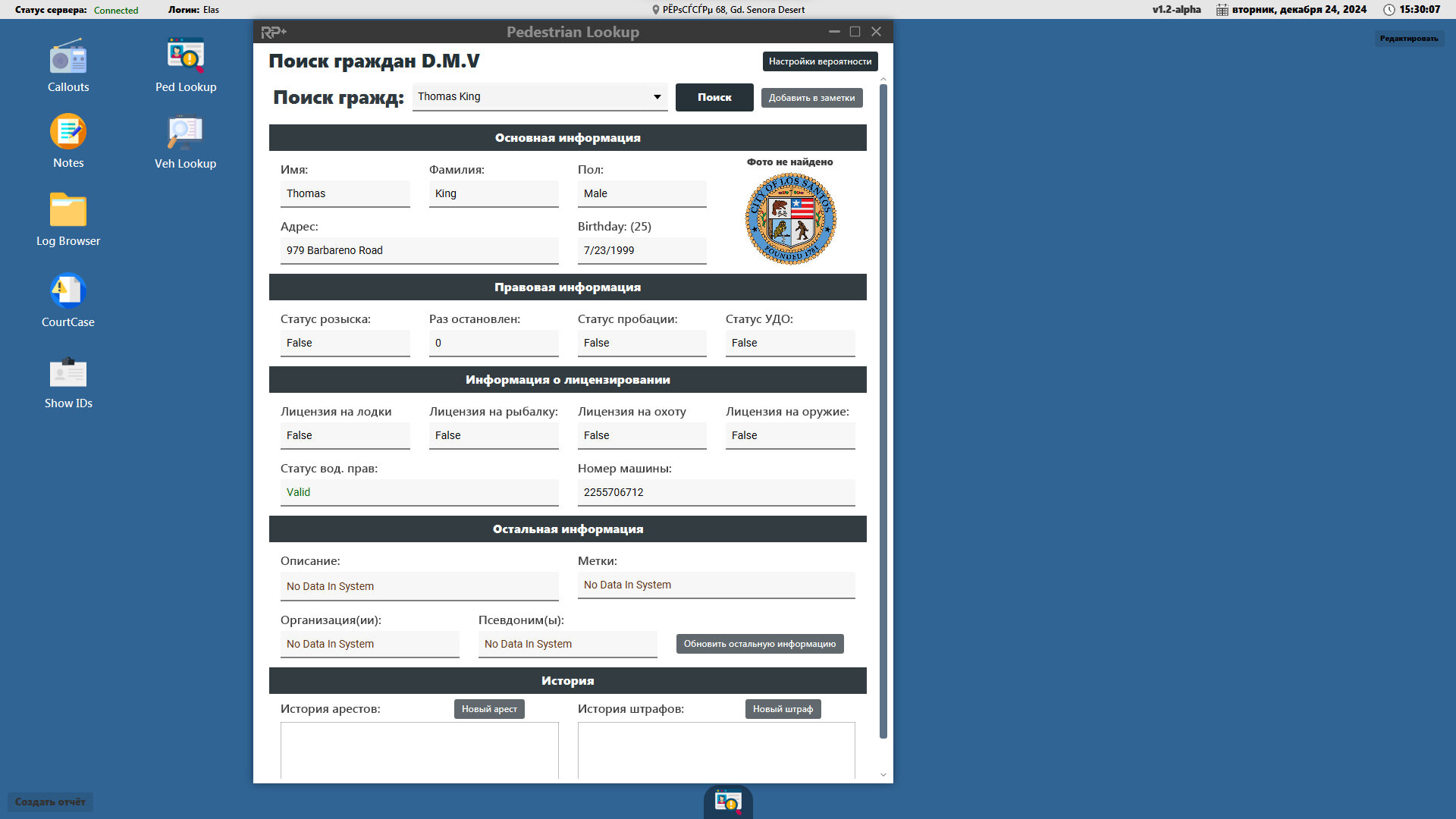The width and height of the screenshot is (1456, 819).
Task: Open Настройки вероятности settings
Action: [x=820, y=61]
